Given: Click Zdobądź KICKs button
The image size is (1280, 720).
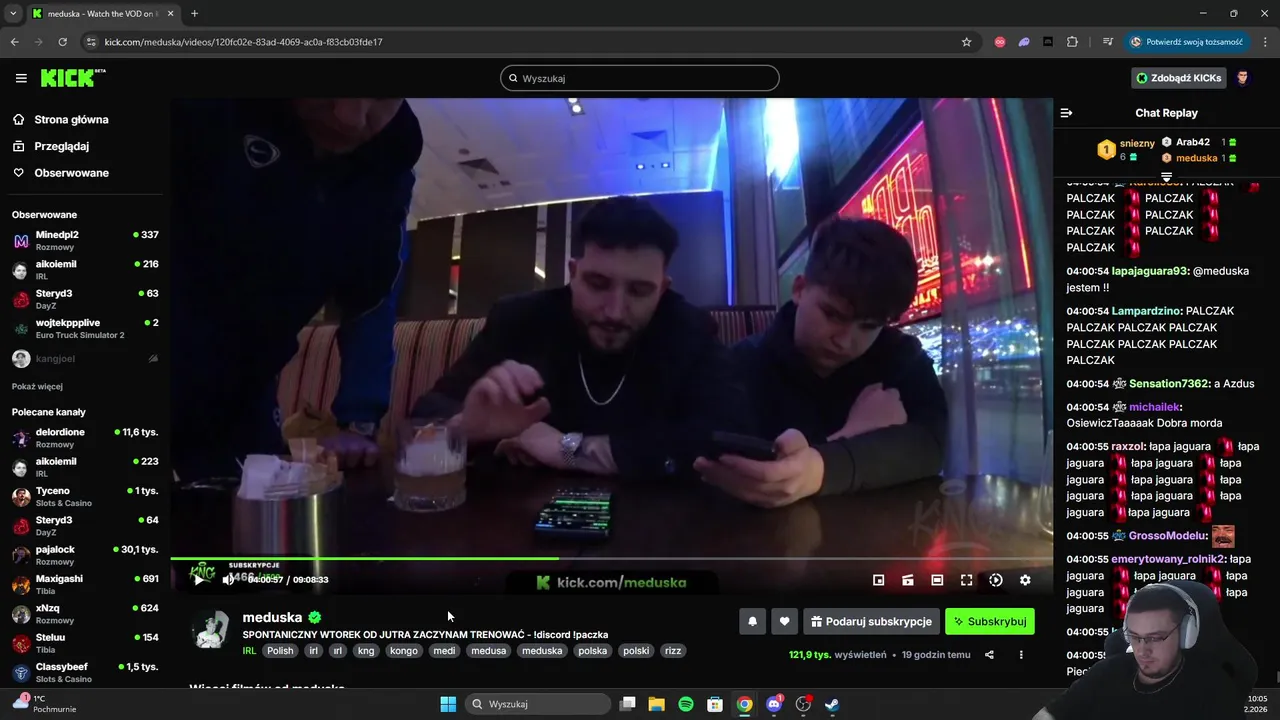Looking at the screenshot, I should click(1178, 78).
